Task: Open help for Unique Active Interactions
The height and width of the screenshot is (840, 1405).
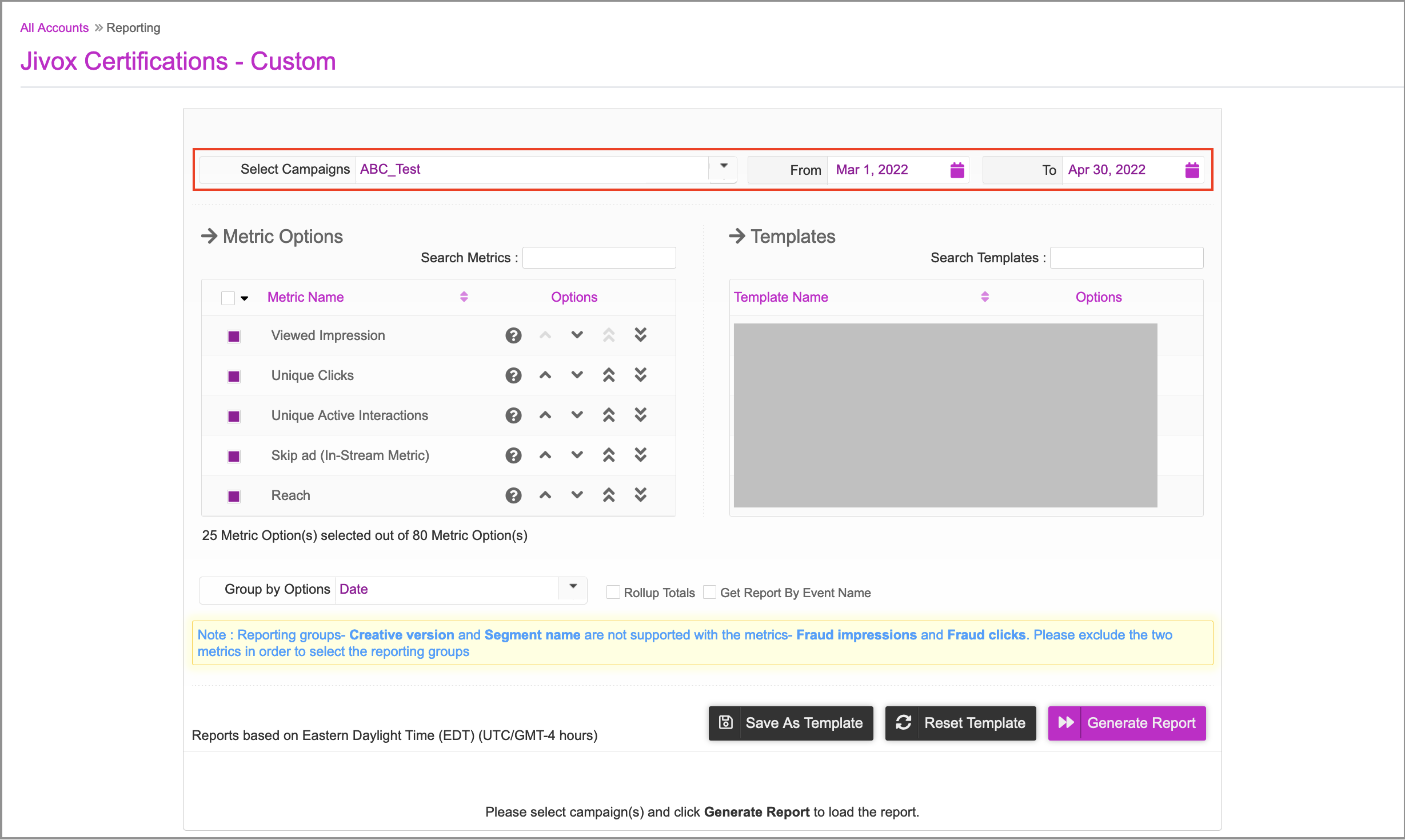Action: 513,415
